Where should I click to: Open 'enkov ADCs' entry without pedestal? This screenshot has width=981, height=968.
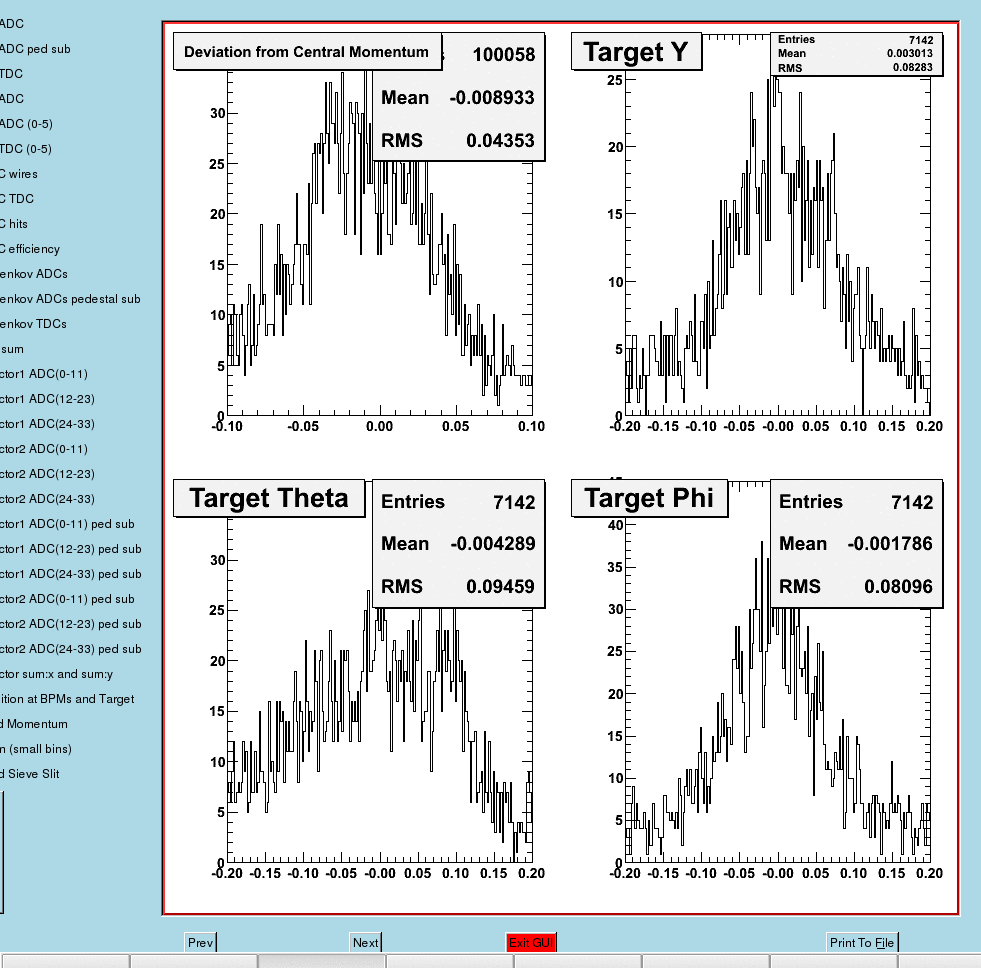click(x=34, y=274)
